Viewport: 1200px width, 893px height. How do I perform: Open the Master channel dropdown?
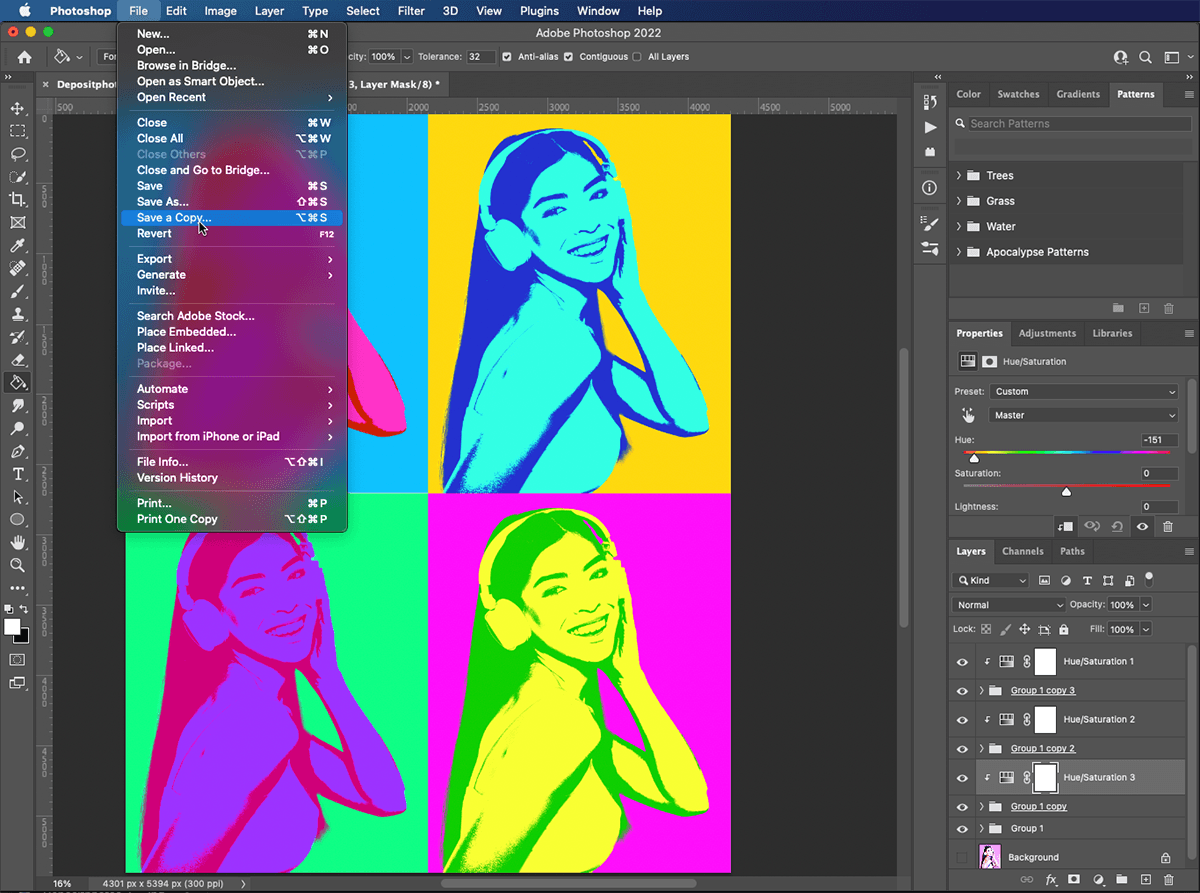[x=1083, y=415]
